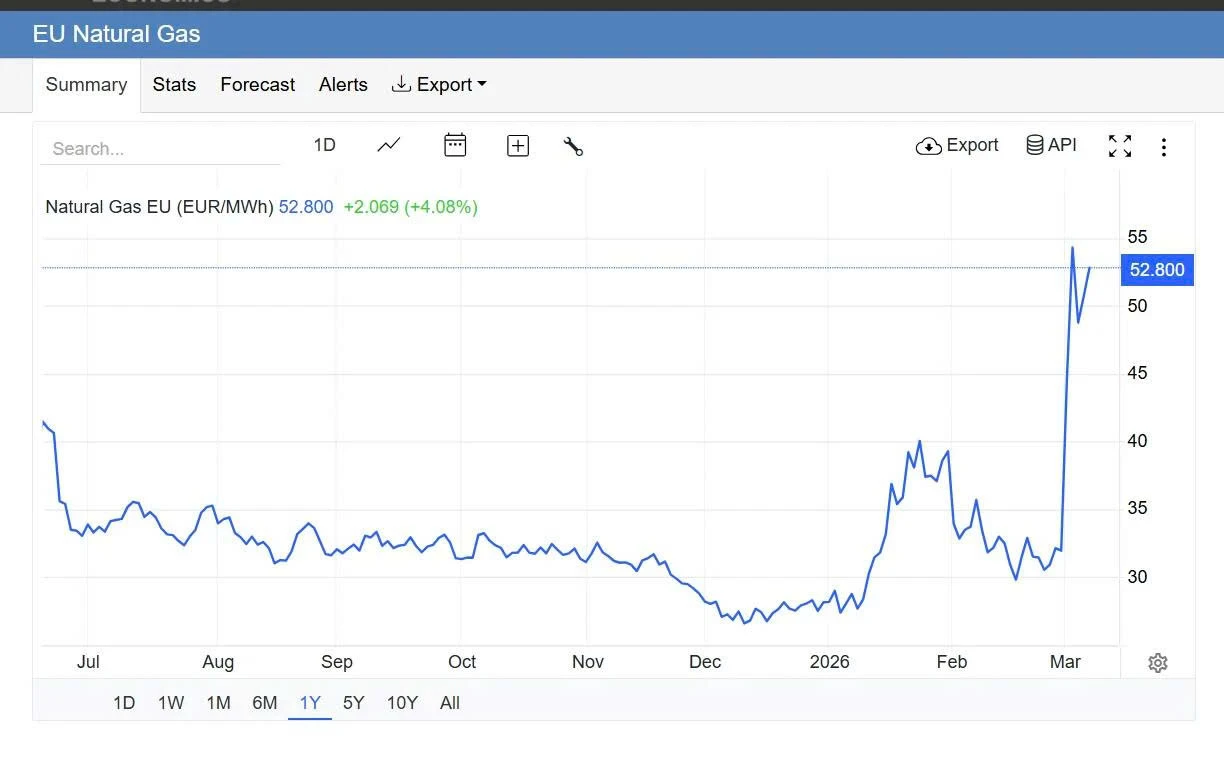Click the cloud Export button
The height and width of the screenshot is (765, 1224).
957,145
